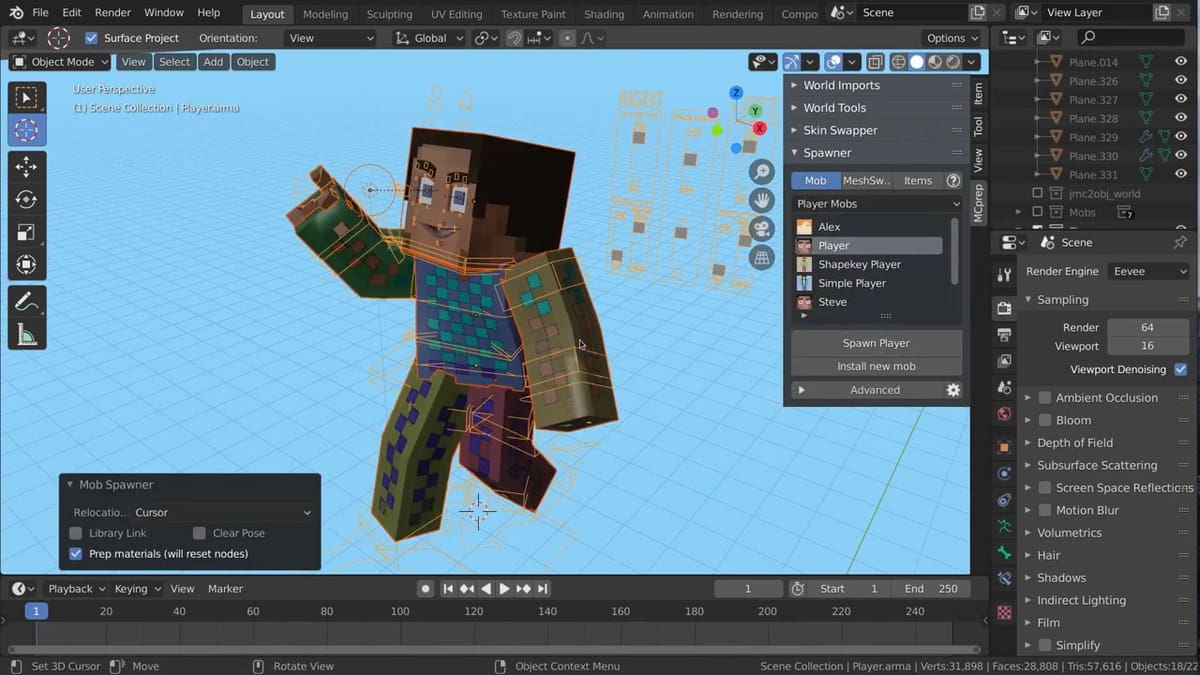Viewport: 1200px width, 675px height.
Task: Select the Move tool
Action: pos(26,167)
